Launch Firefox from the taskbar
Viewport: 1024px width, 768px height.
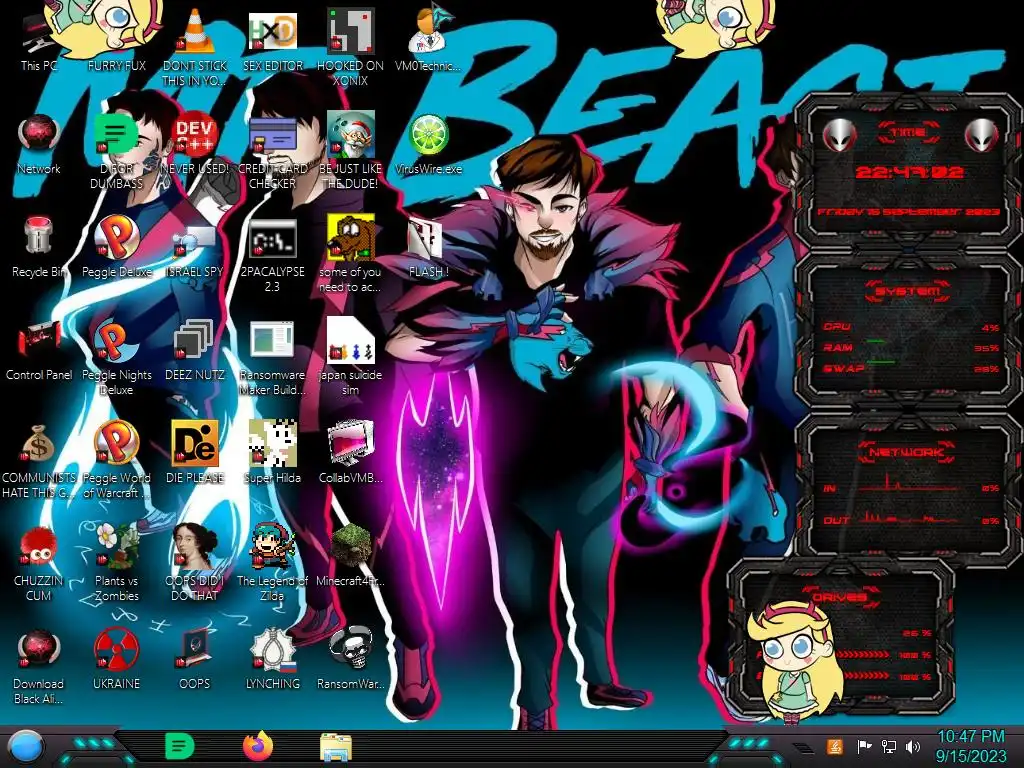(258, 746)
